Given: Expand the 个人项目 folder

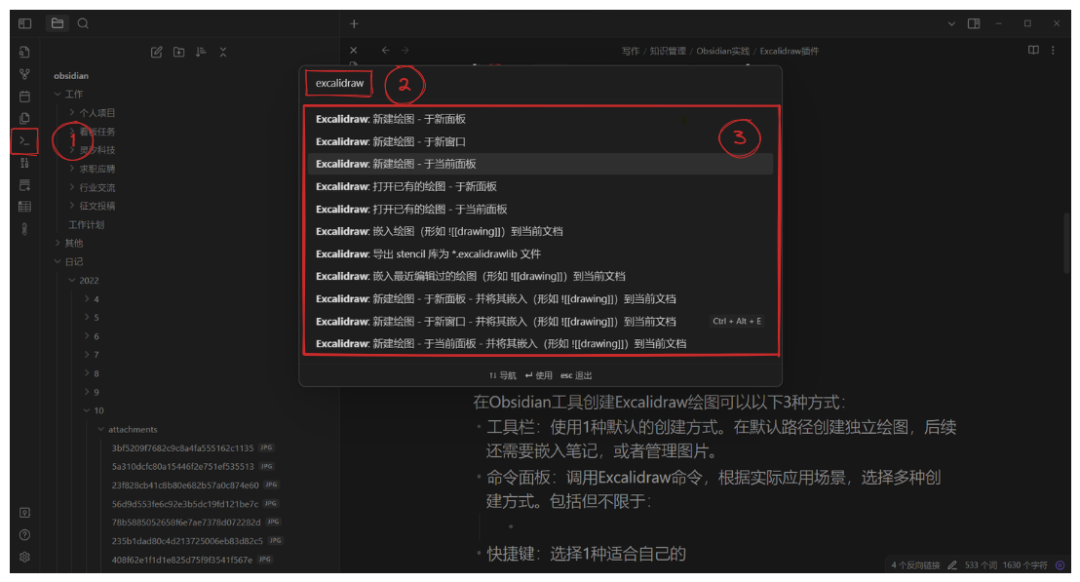Looking at the screenshot, I should (72, 112).
